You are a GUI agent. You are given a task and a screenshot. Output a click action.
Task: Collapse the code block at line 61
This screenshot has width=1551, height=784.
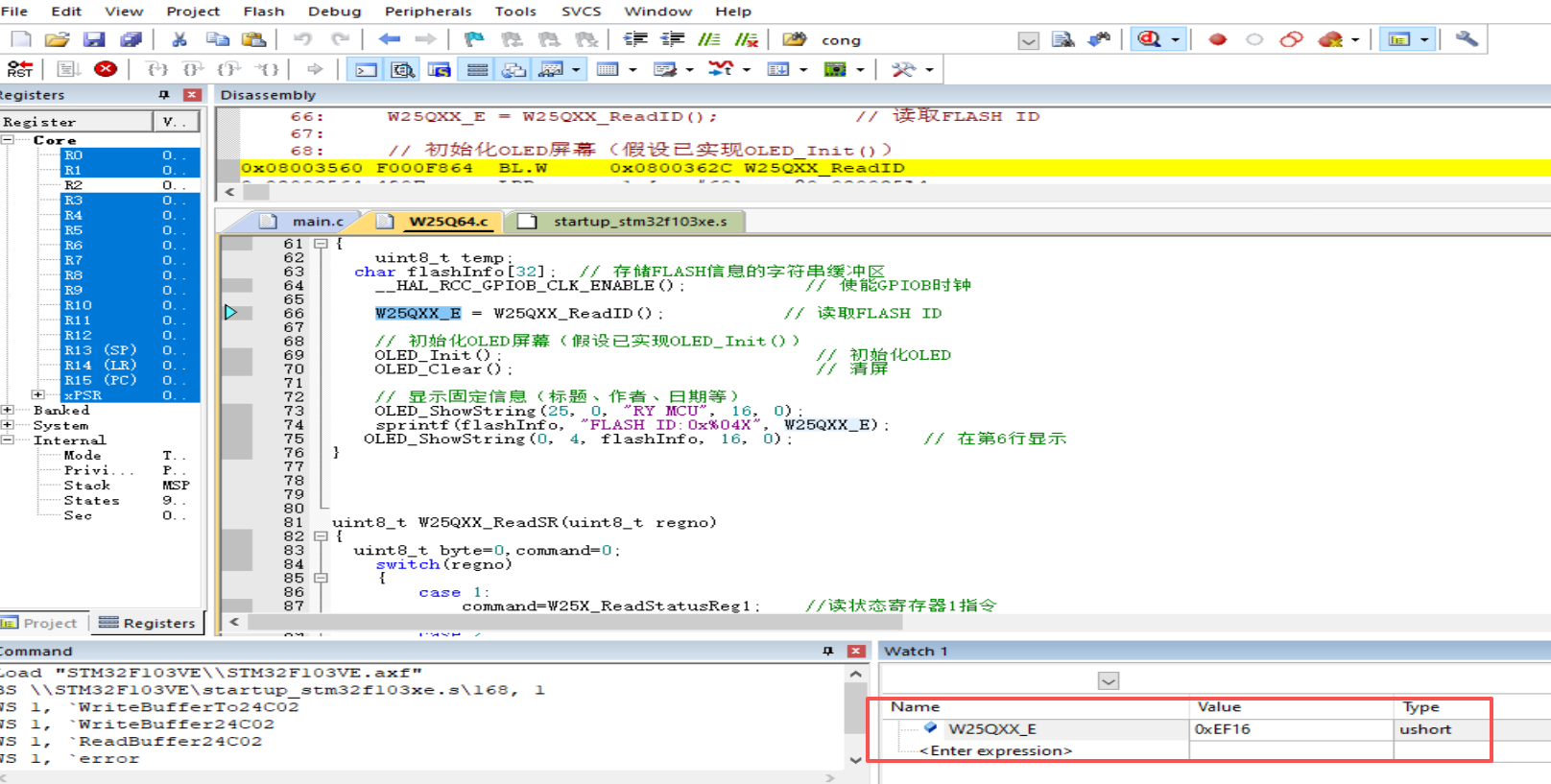pyautogui.click(x=321, y=244)
